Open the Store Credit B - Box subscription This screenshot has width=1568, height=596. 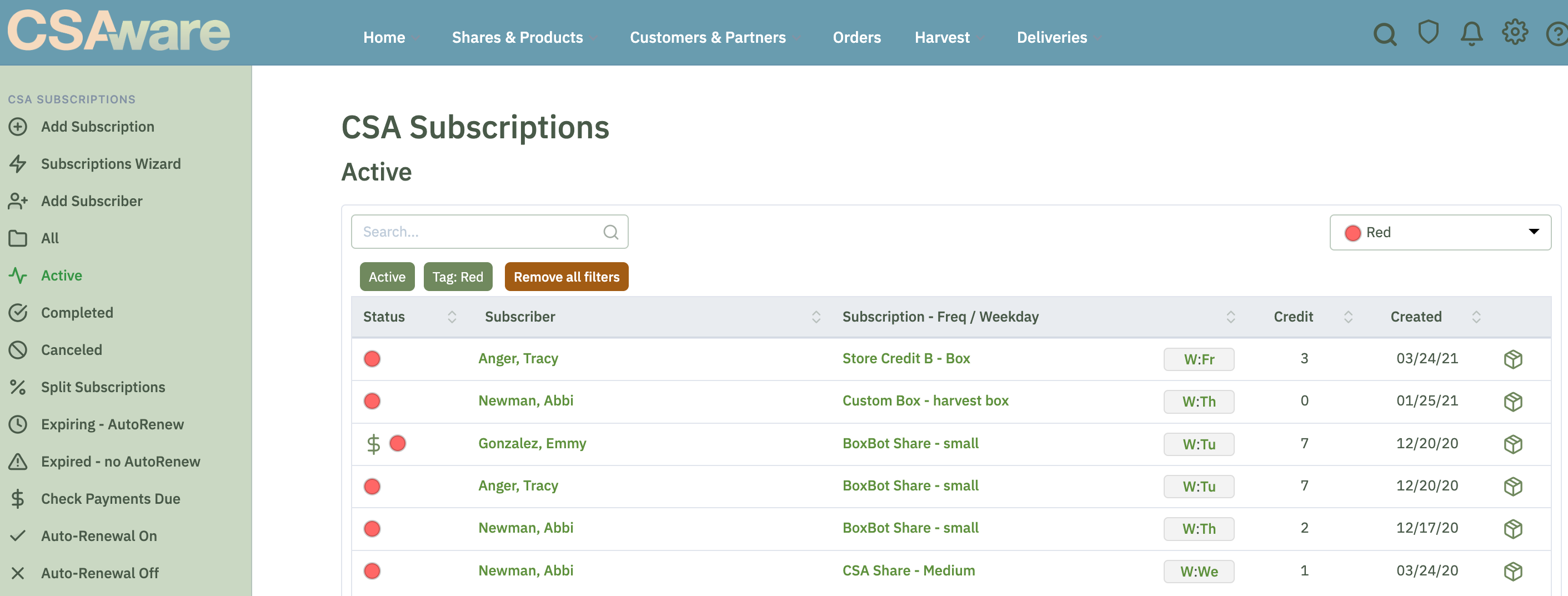pyautogui.click(x=906, y=358)
